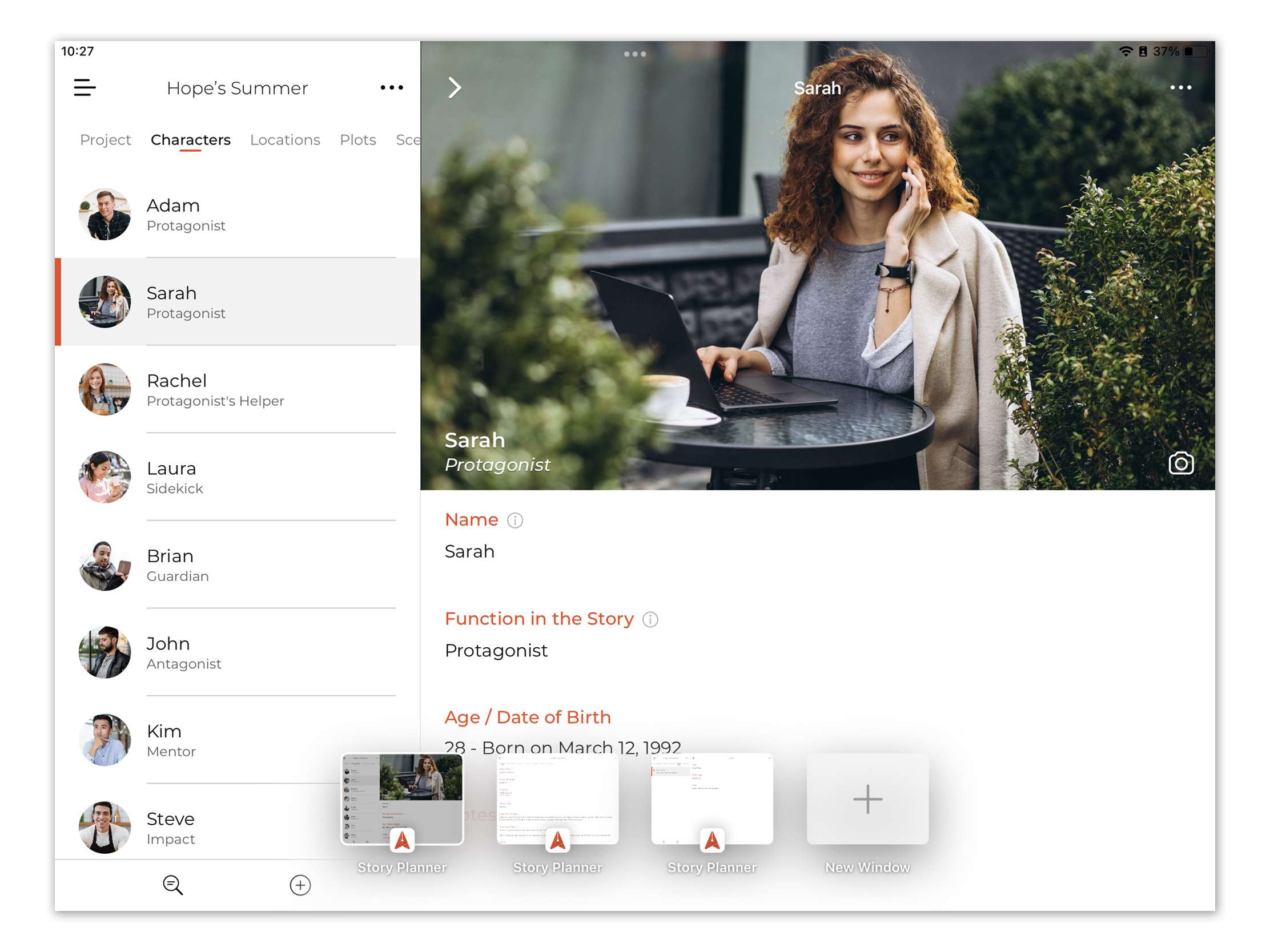Tap the camera icon to change Sarah's photo
Screen dimensions: 1270x952
(x=1180, y=463)
